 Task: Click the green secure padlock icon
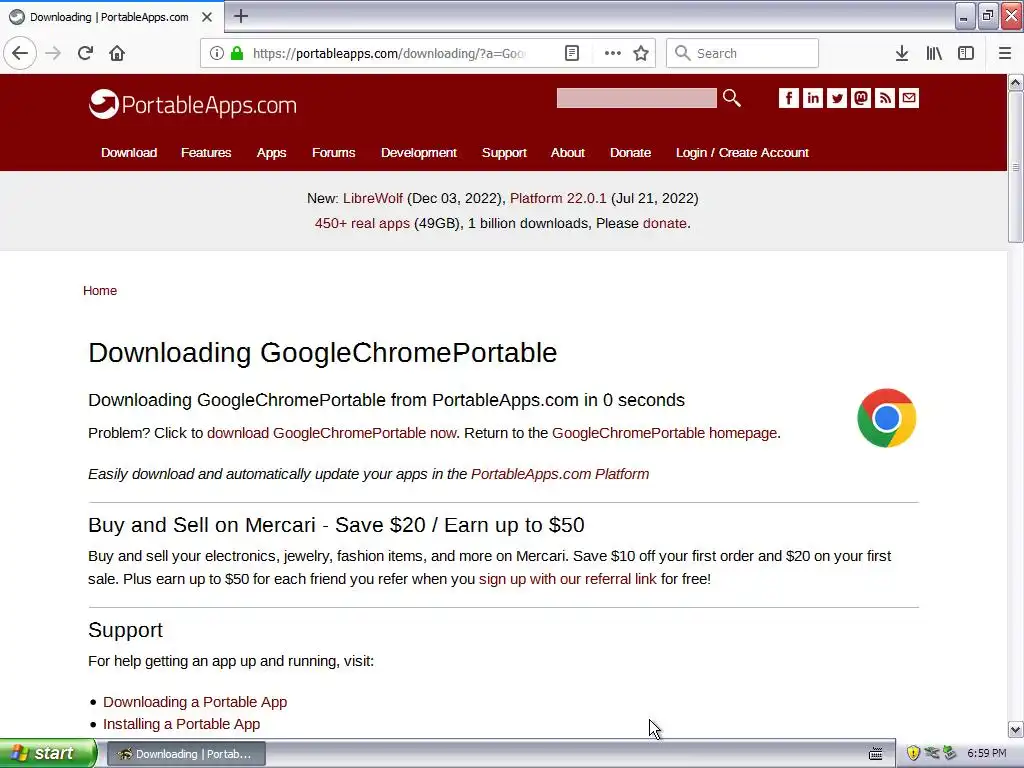(x=237, y=53)
